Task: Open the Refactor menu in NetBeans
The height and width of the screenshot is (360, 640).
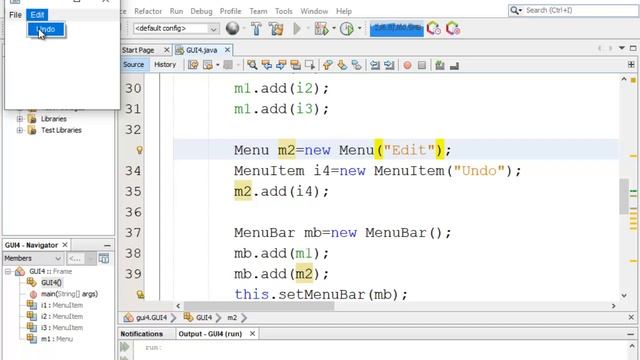Action: (x=148, y=11)
